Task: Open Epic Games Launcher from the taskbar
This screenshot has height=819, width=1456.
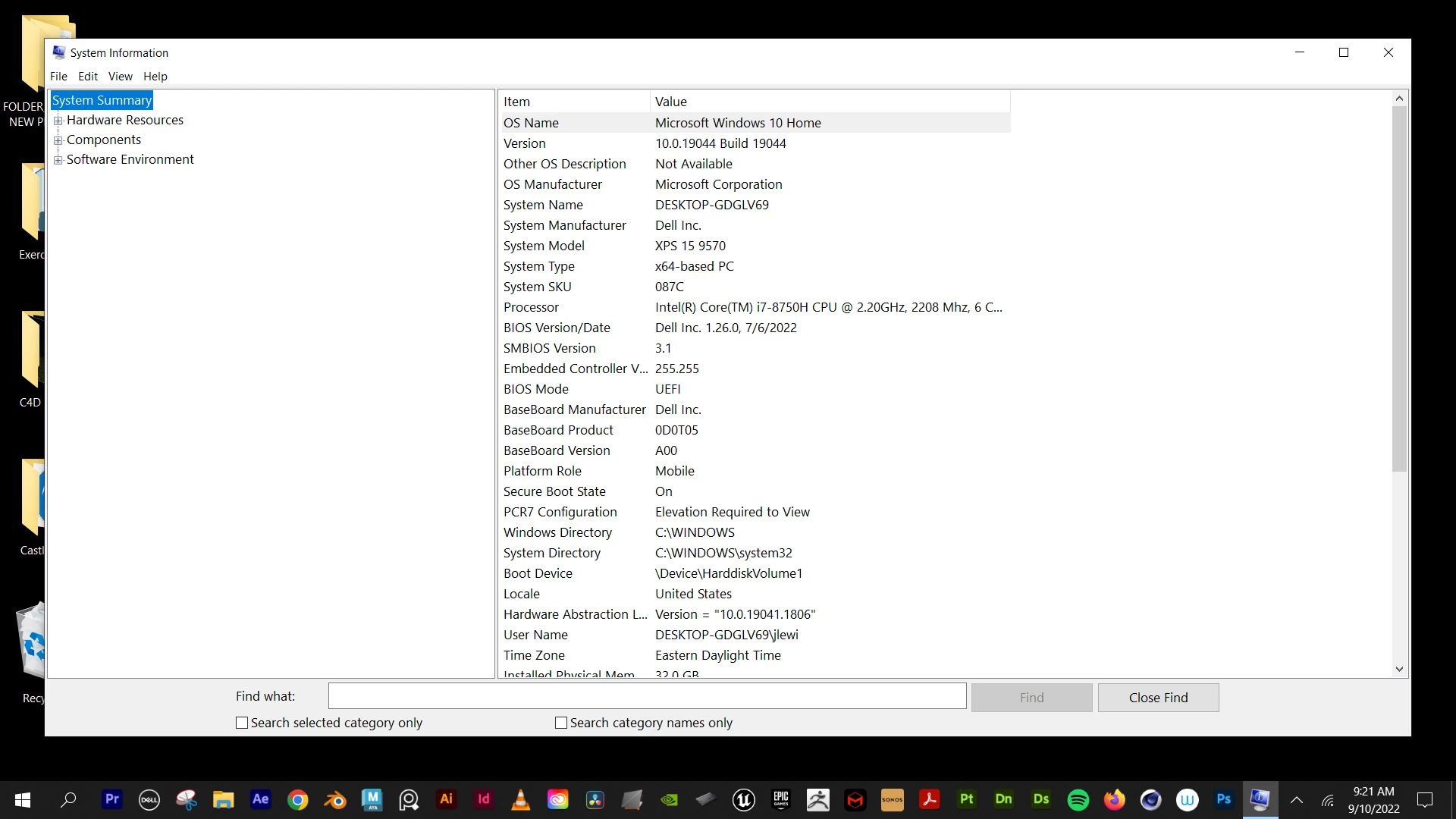Action: pos(780,799)
